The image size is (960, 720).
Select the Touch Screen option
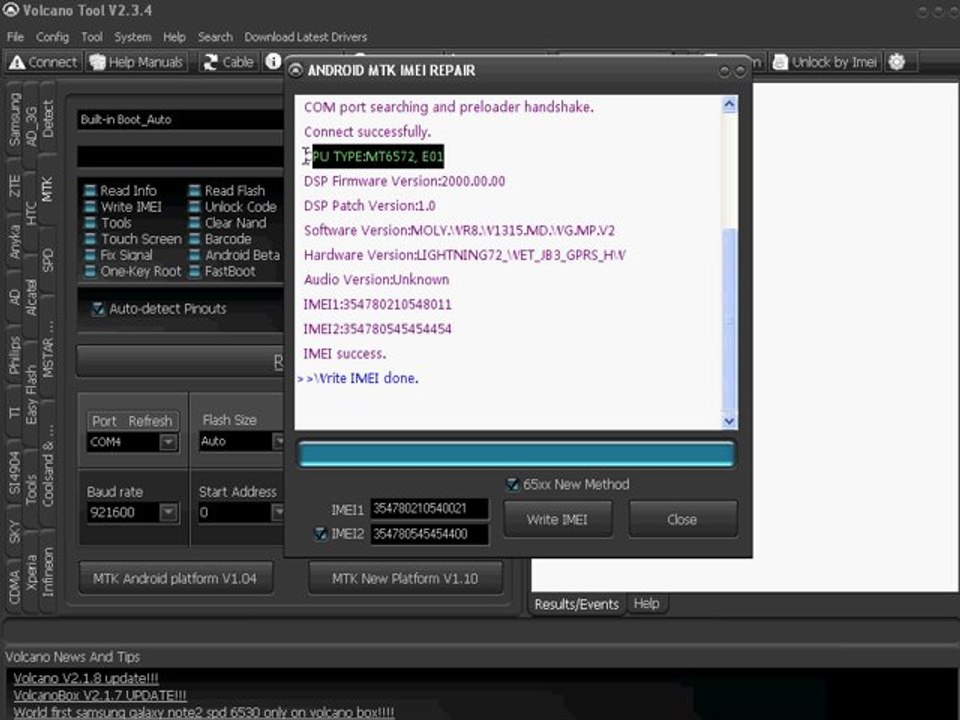tap(132, 239)
